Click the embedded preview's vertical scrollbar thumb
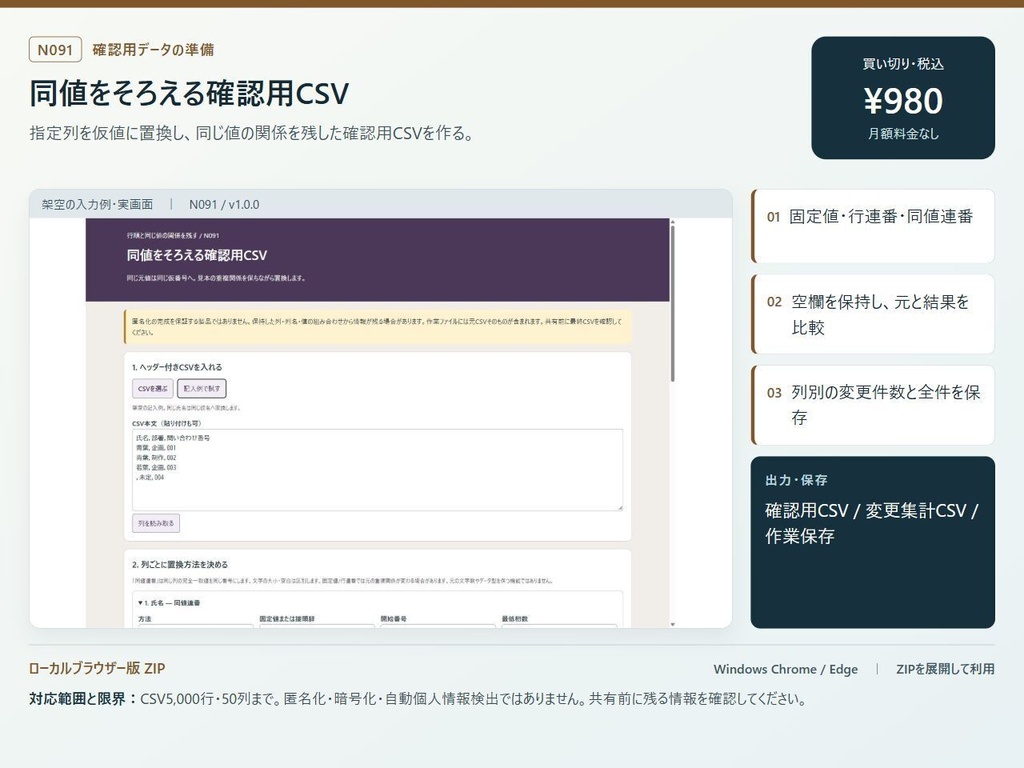Viewport: 1024px width, 768px height. pos(673,302)
